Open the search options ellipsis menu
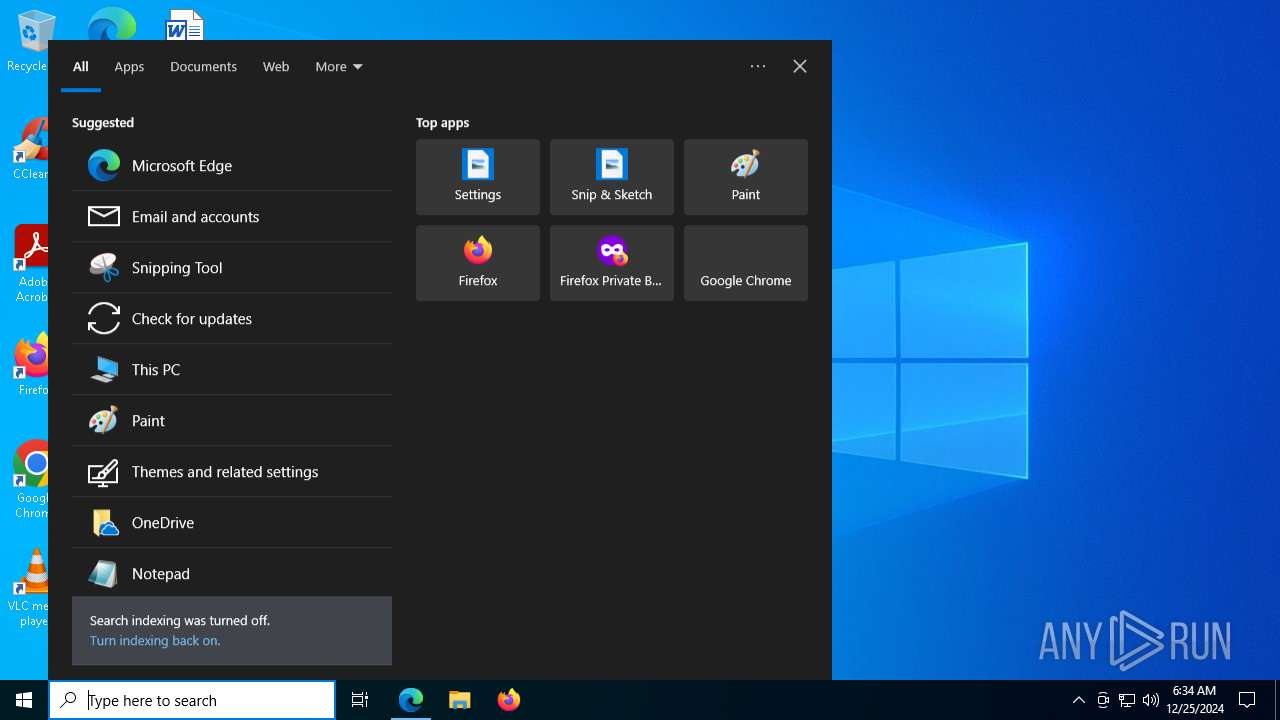 point(758,66)
